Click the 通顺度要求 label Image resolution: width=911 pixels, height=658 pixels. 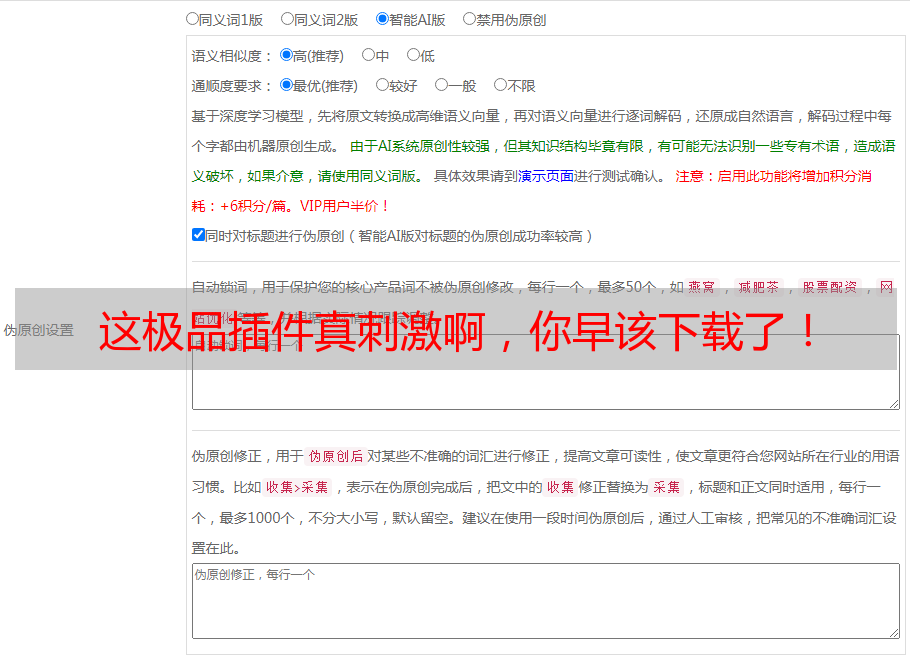click(231, 86)
